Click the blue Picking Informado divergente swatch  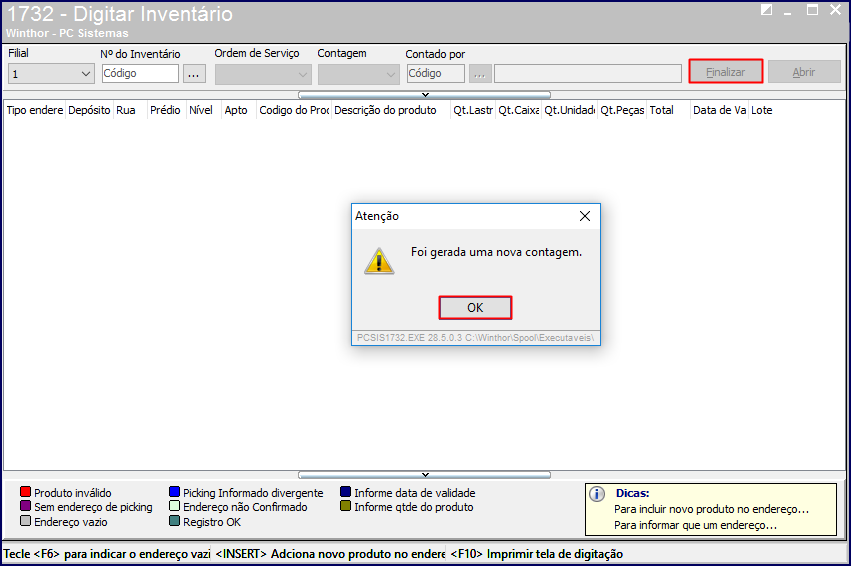pyautogui.click(x=174, y=492)
